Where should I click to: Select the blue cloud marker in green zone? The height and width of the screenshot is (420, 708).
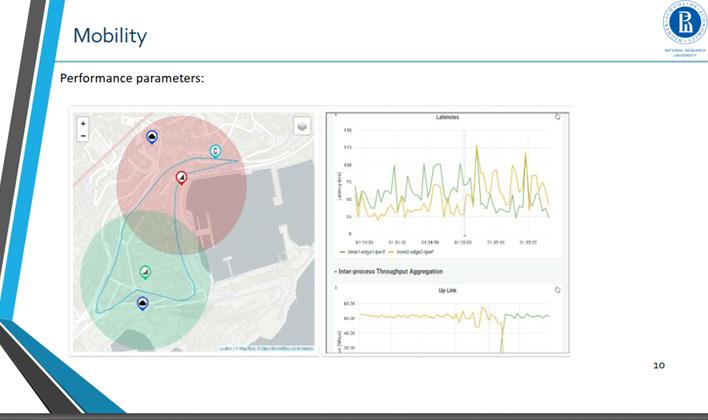(x=143, y=303)
